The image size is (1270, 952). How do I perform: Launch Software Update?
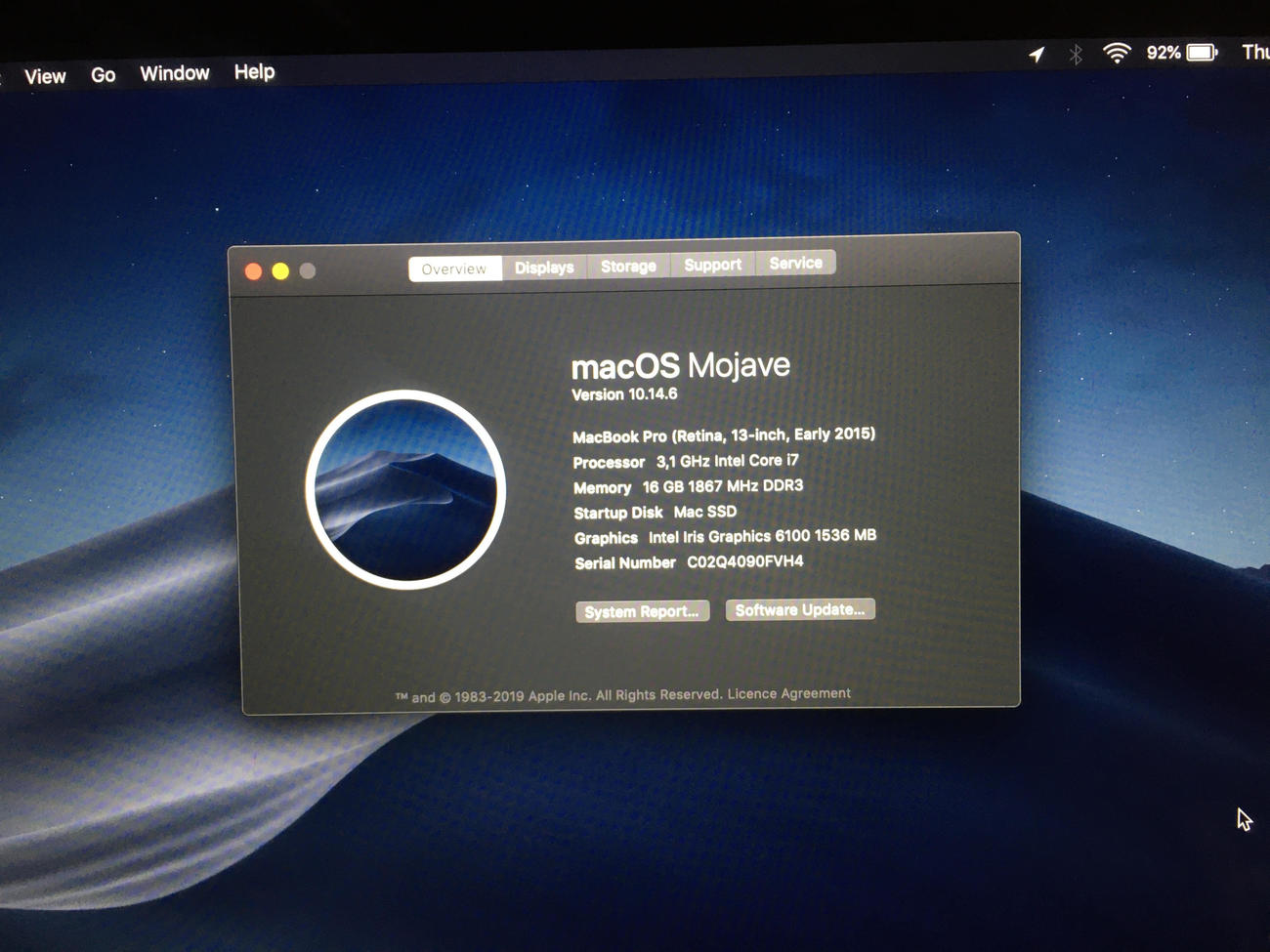(800, 609)
